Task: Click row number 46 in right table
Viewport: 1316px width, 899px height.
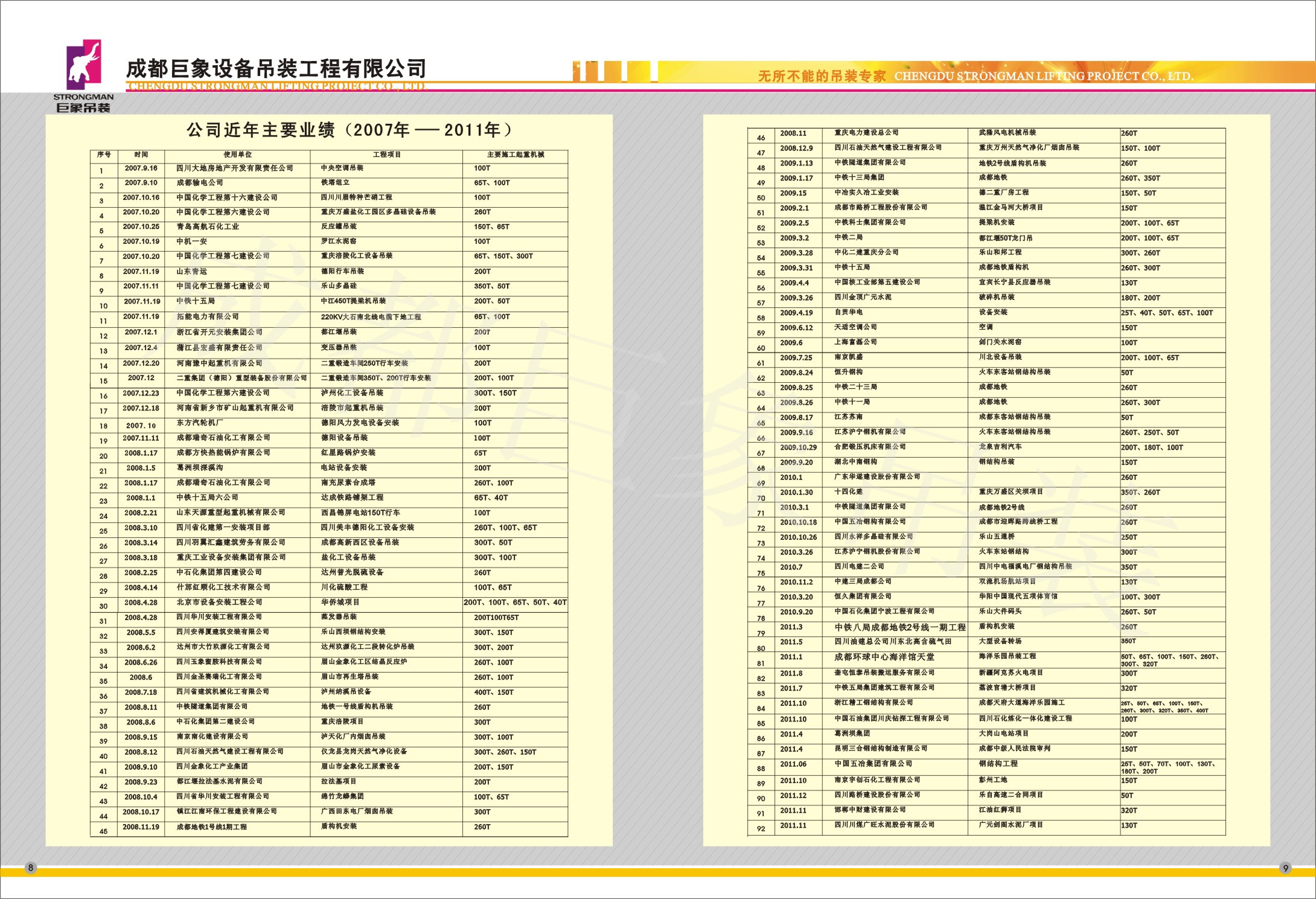Action: click(761, 138)
